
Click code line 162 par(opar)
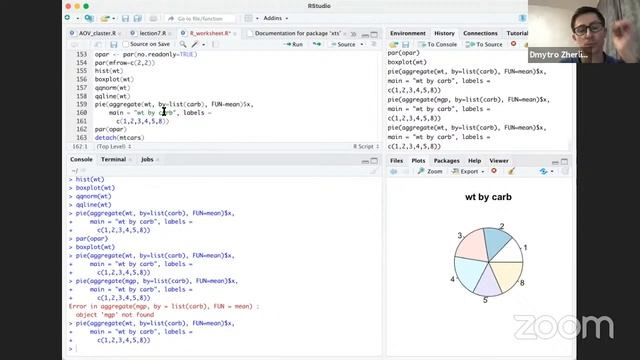point(111,129)
